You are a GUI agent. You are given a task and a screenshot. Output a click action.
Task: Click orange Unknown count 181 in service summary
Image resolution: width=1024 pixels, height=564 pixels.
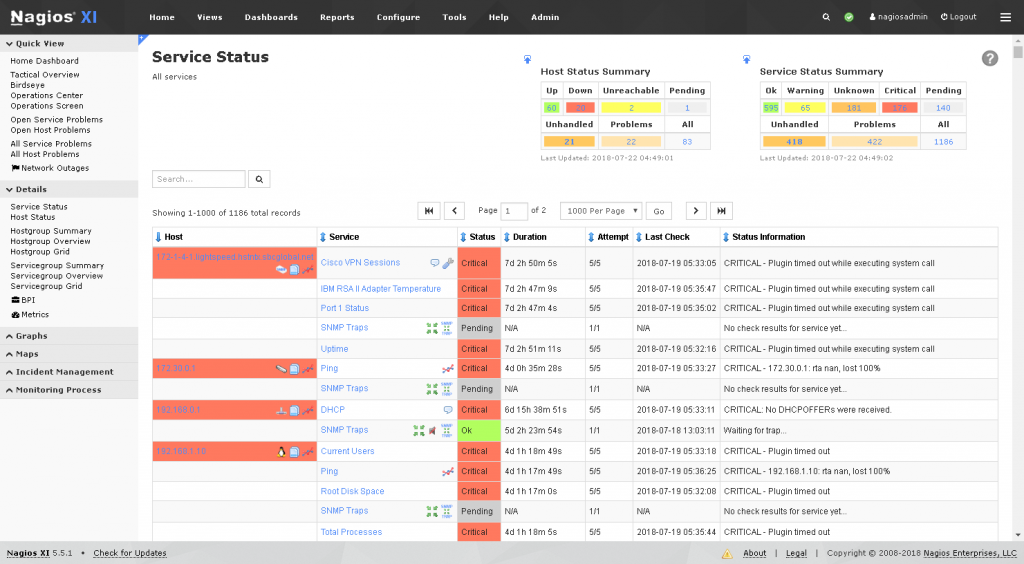pos(854,108)
